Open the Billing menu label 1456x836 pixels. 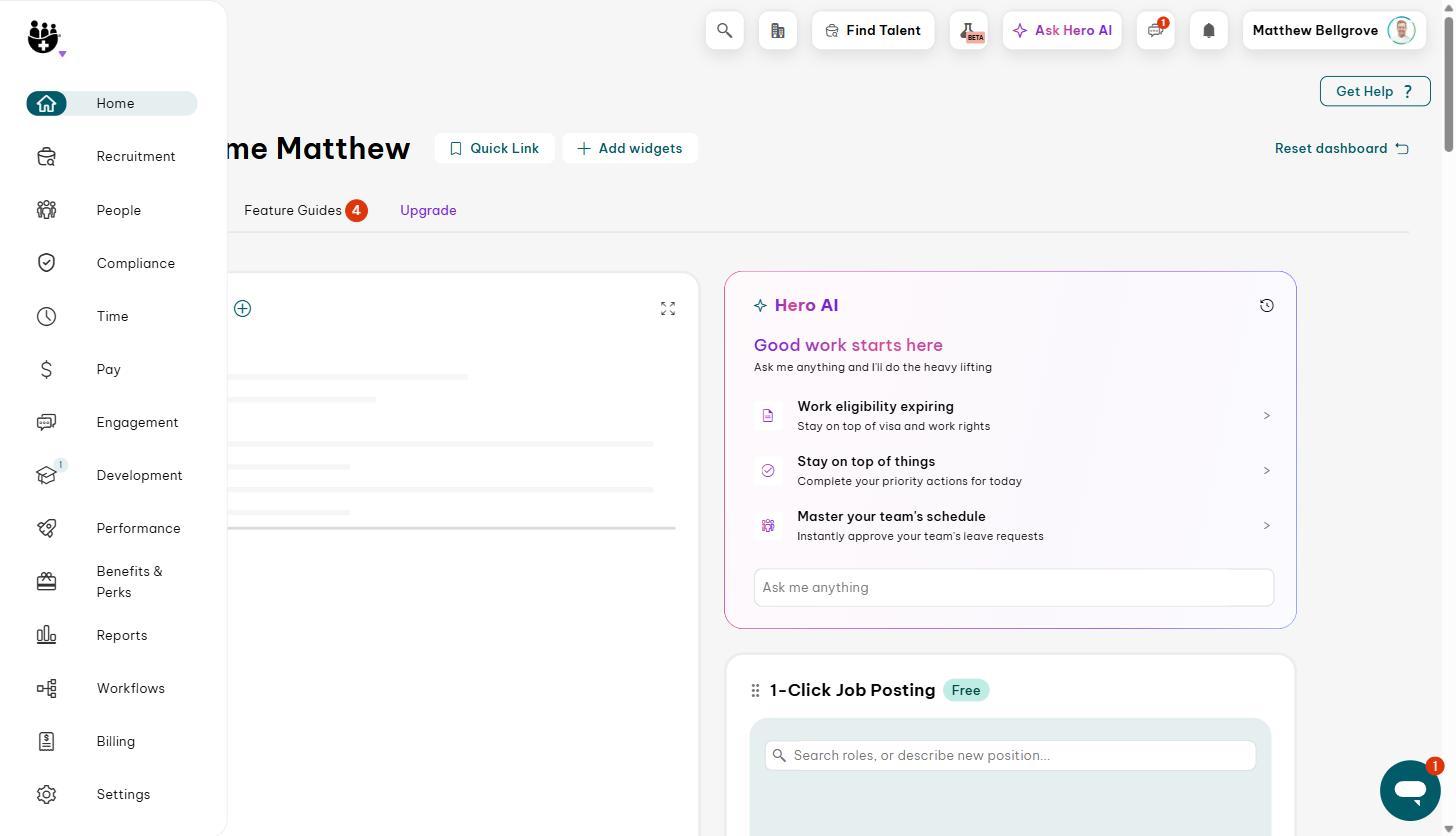pyautogui.click(x=116, y=741)
